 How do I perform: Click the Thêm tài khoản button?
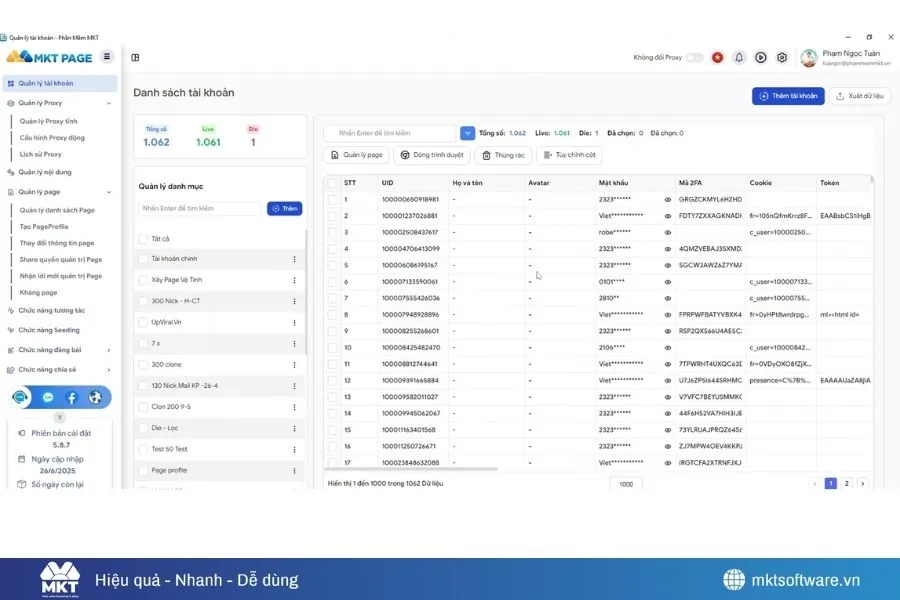787,96
